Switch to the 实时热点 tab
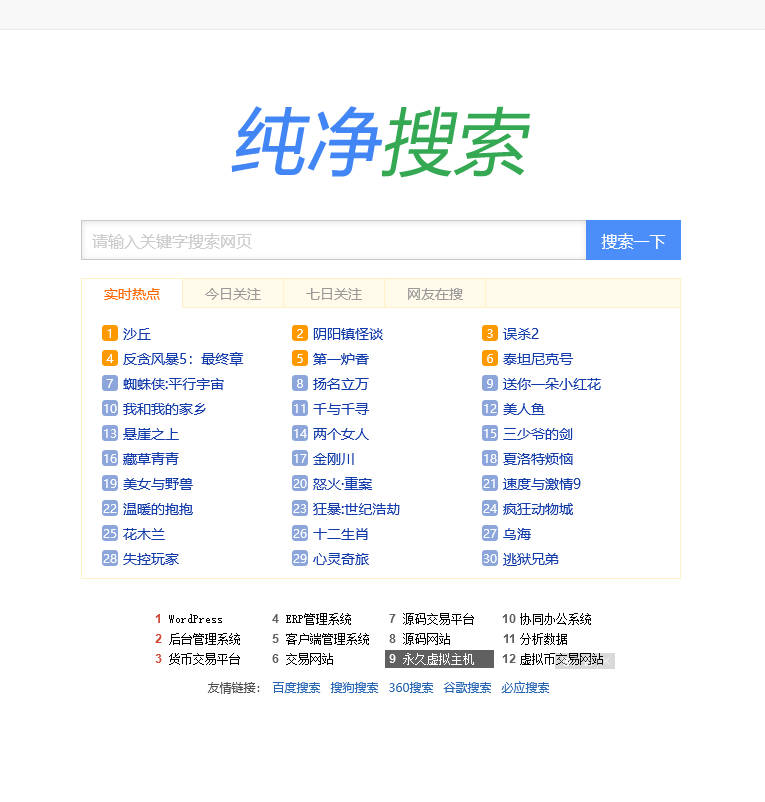Viewport: 765px width, 802px height. tap(132, 294)
